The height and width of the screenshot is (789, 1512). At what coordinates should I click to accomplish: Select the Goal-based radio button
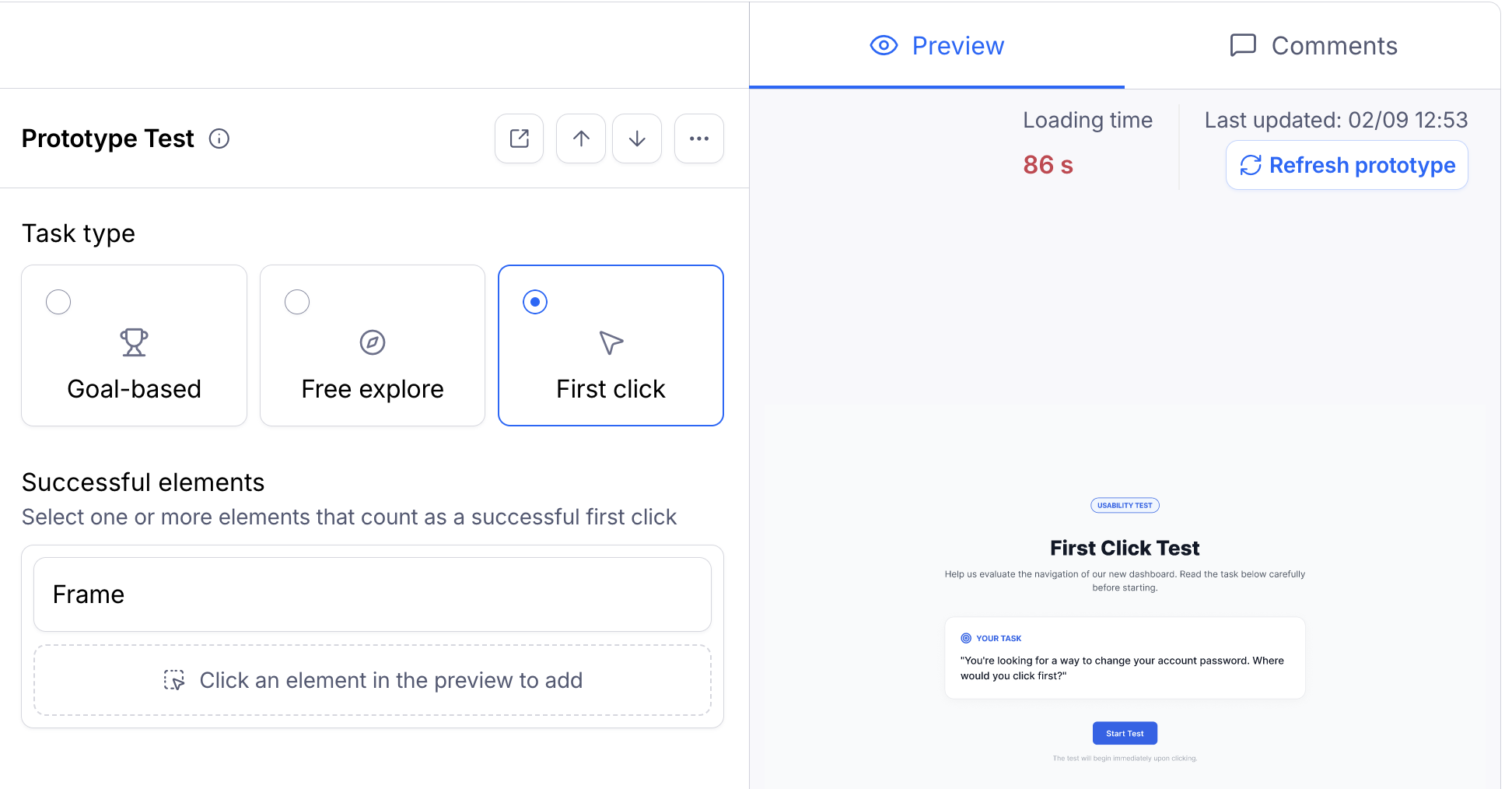58,302
